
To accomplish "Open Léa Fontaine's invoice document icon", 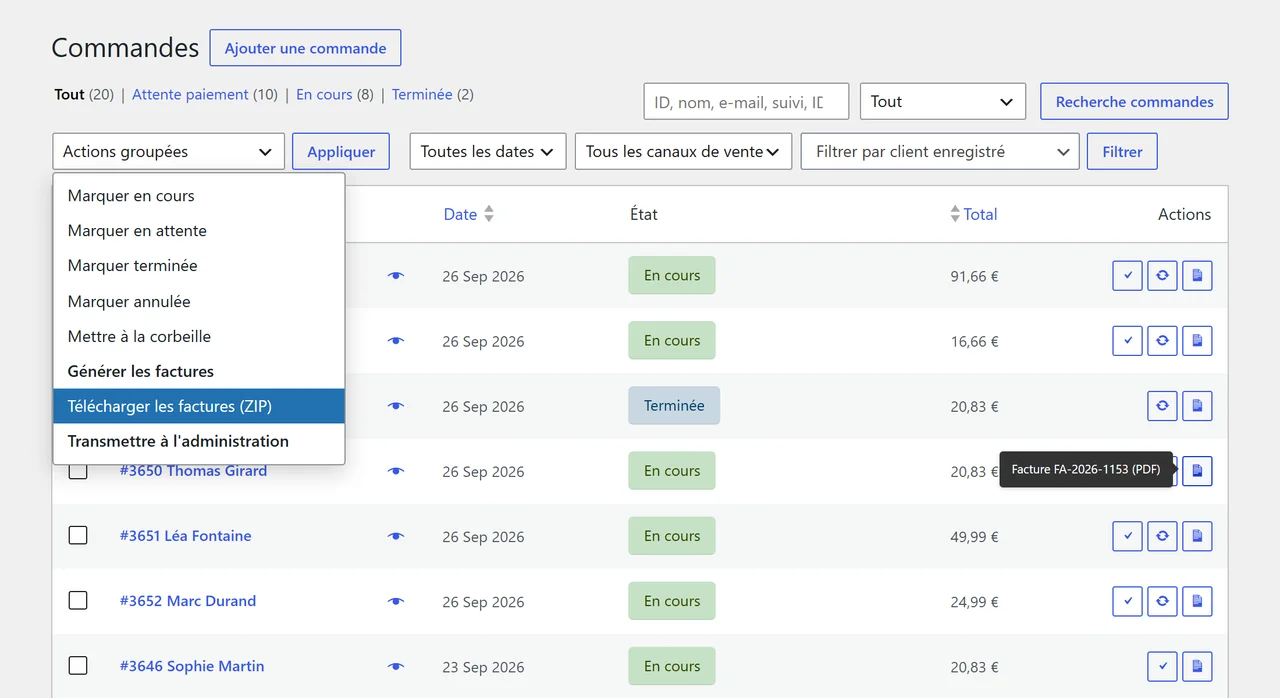I will tap(1197, 536).
